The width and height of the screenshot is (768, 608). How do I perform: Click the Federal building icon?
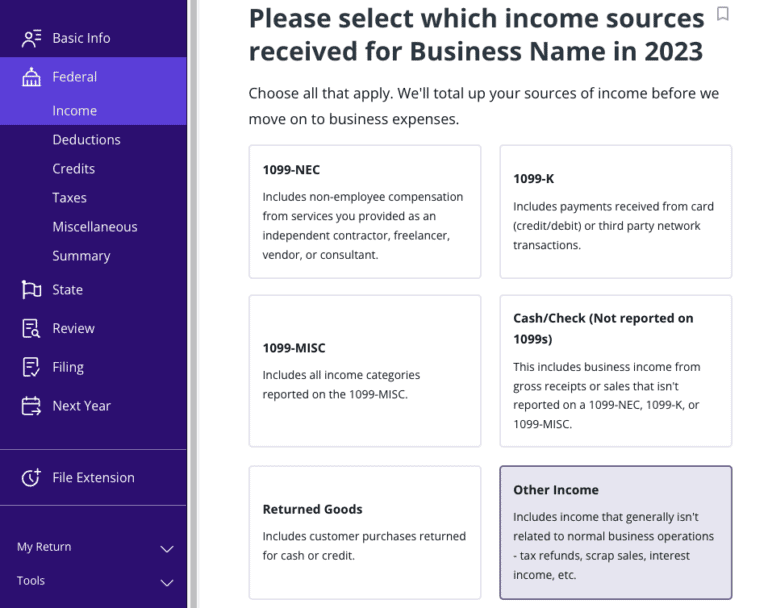pyautogui.click(x=31, y=77)
